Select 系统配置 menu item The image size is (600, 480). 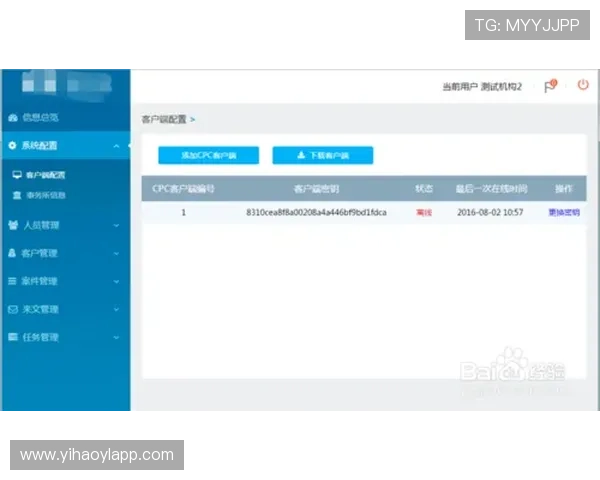tap(65, 145)
